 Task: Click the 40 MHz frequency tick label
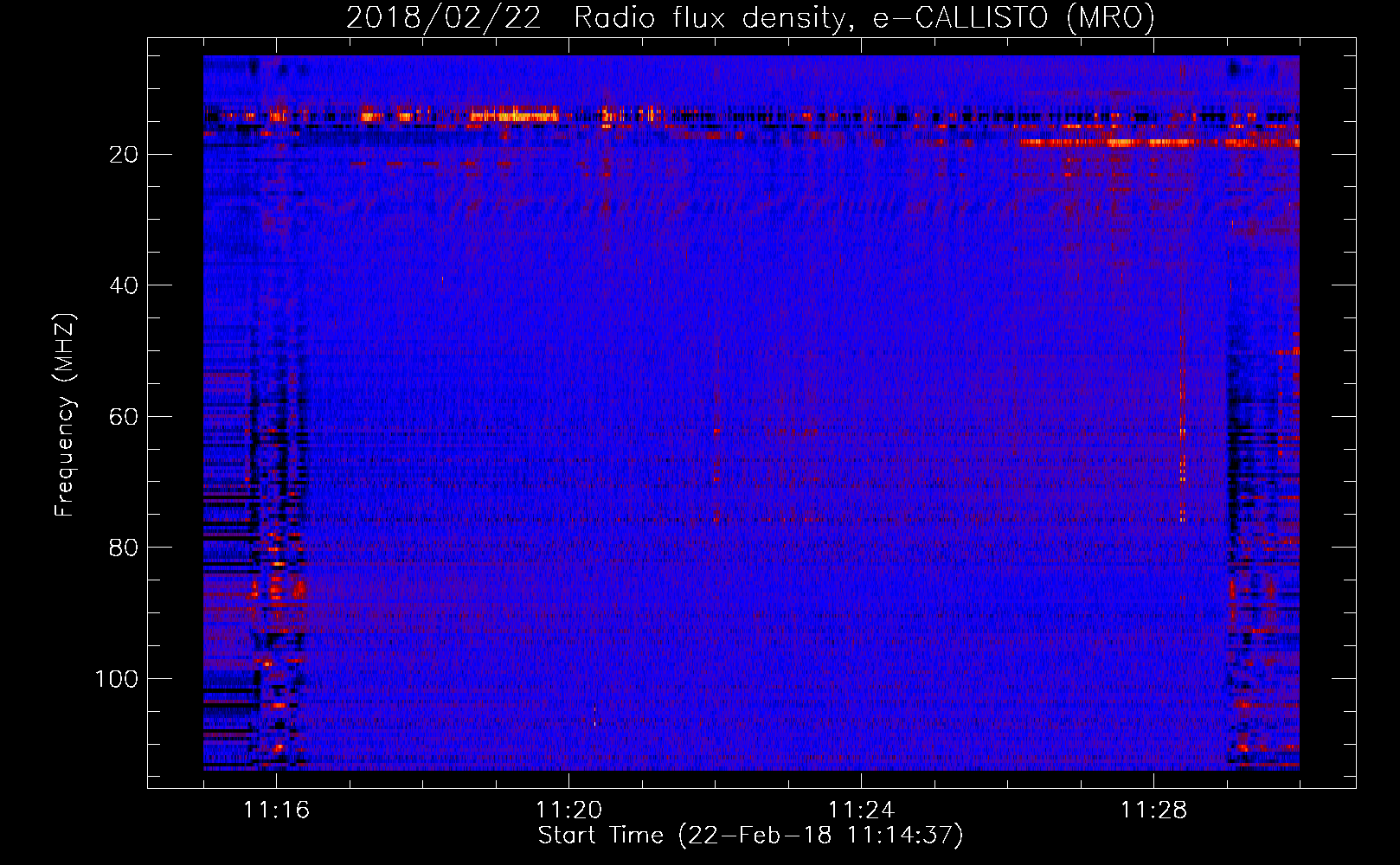click(x=125, y=285)
